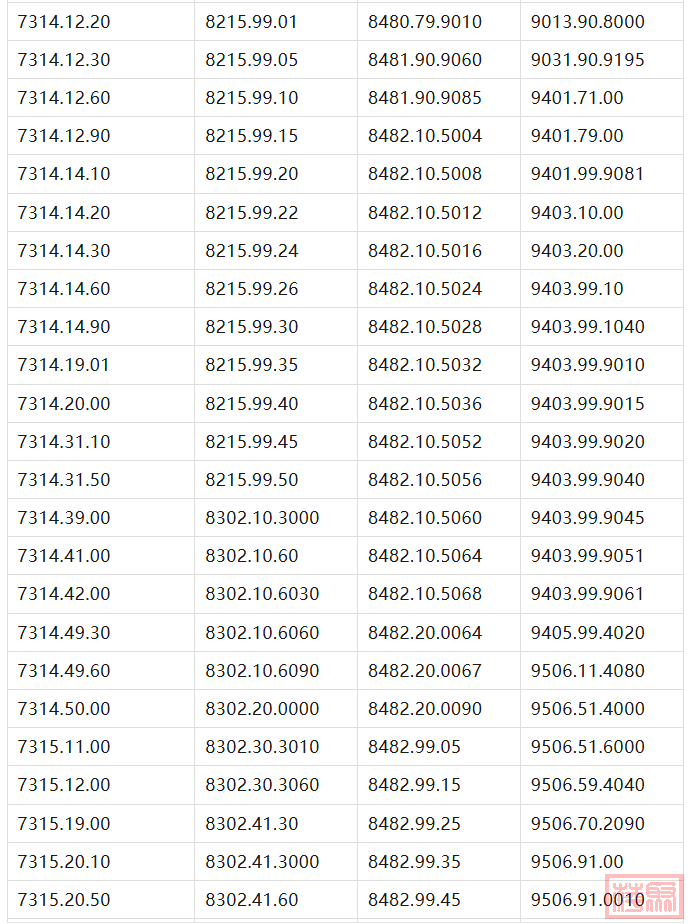
Task: Pick the code 8482.99.05
Action: 414,747
